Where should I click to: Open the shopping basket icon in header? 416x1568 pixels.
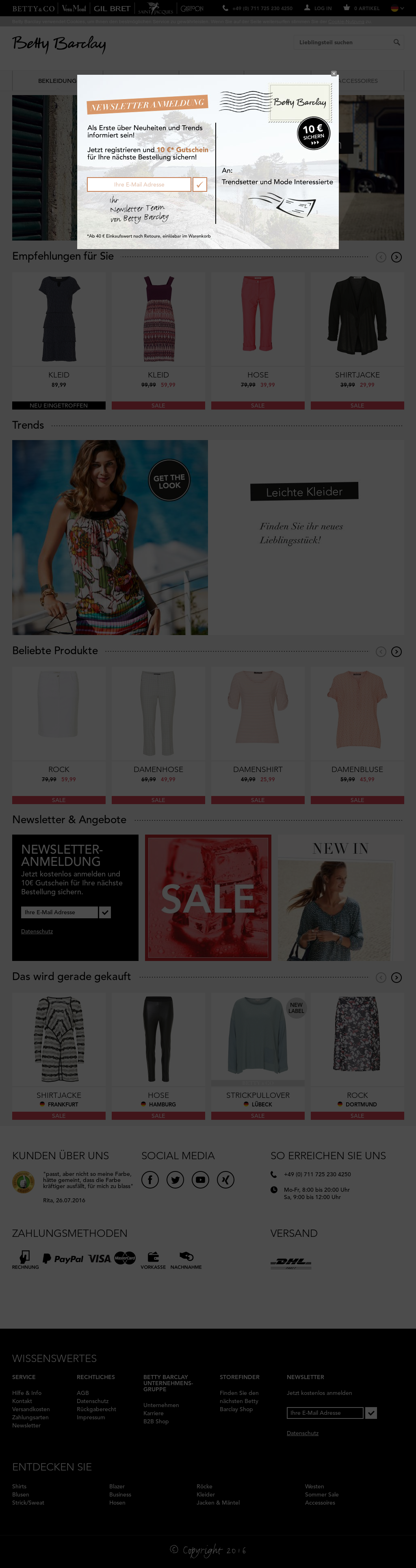point(347,8)
